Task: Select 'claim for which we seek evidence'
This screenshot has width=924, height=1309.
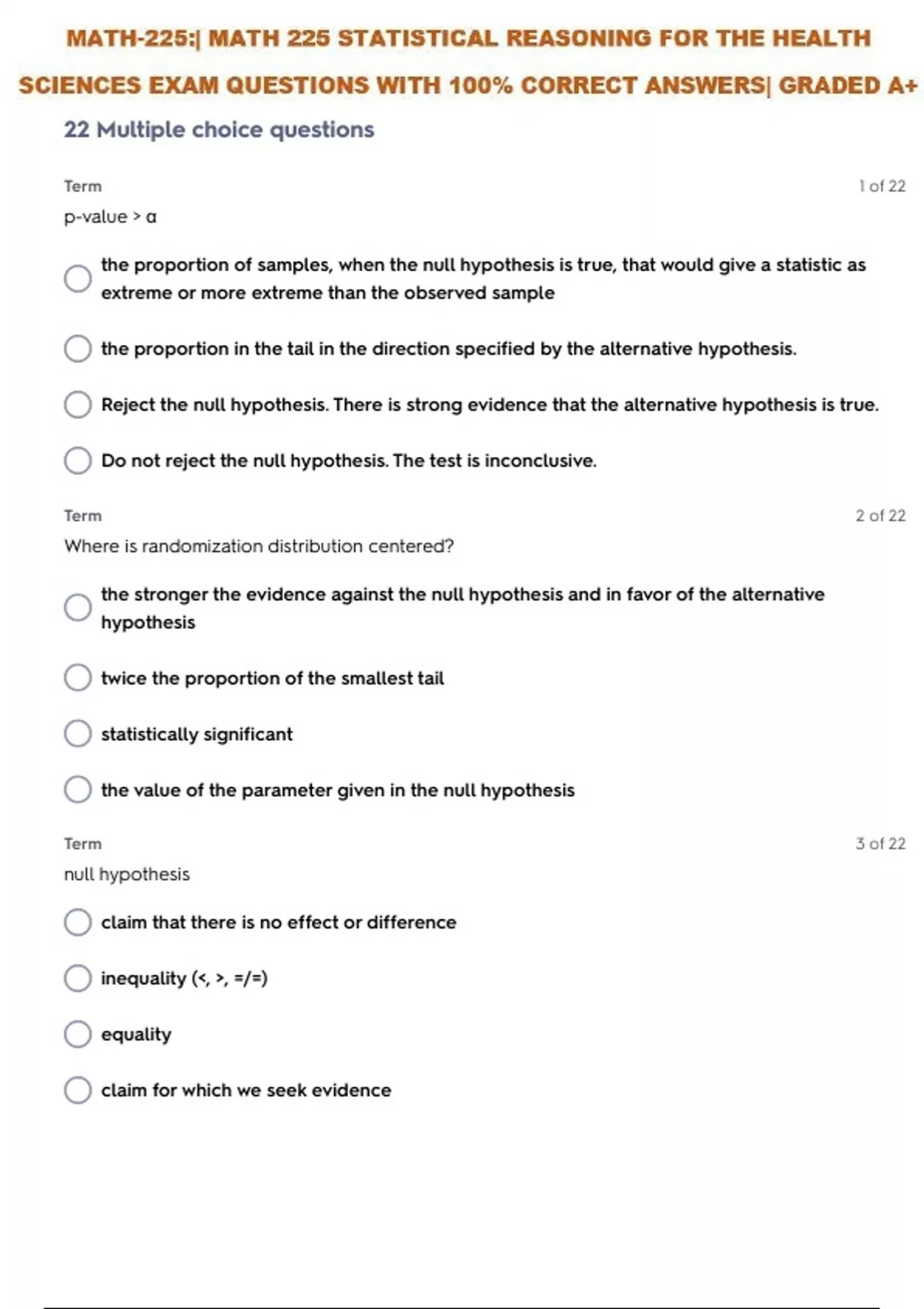Action: 78,1090
